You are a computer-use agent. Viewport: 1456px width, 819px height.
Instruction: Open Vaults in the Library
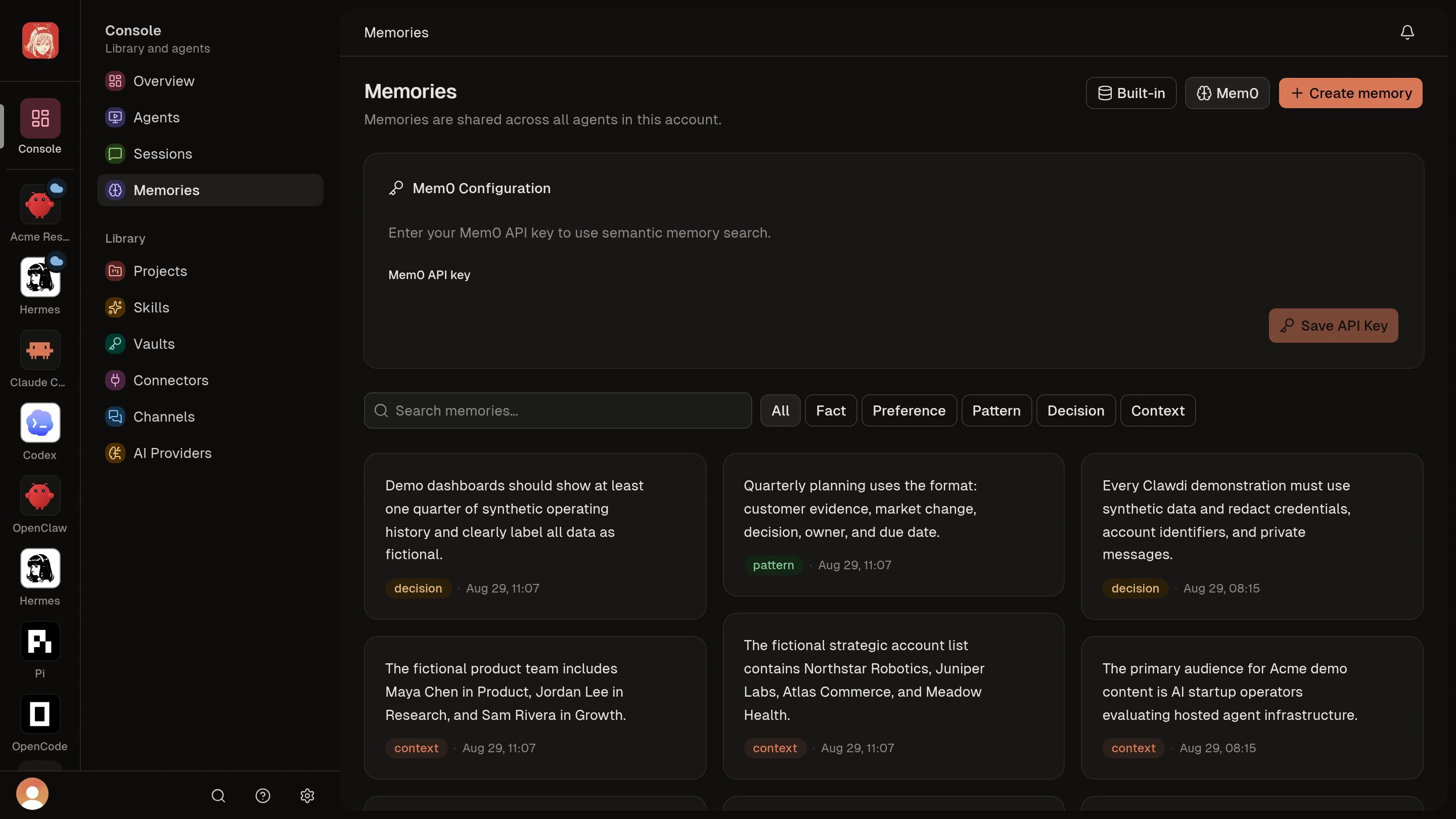pyautogui.click(x=210, y=344)
